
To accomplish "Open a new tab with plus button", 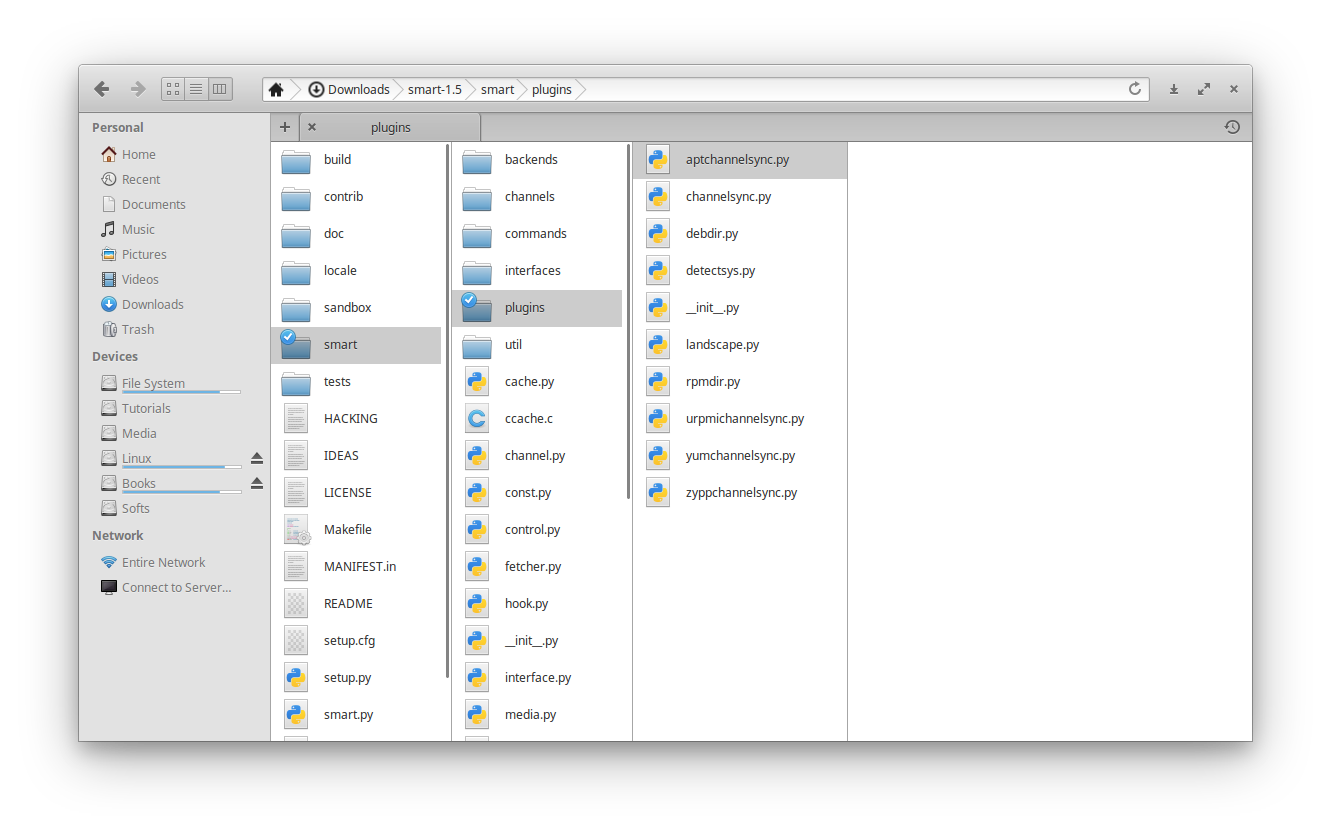I will (285, 127).
